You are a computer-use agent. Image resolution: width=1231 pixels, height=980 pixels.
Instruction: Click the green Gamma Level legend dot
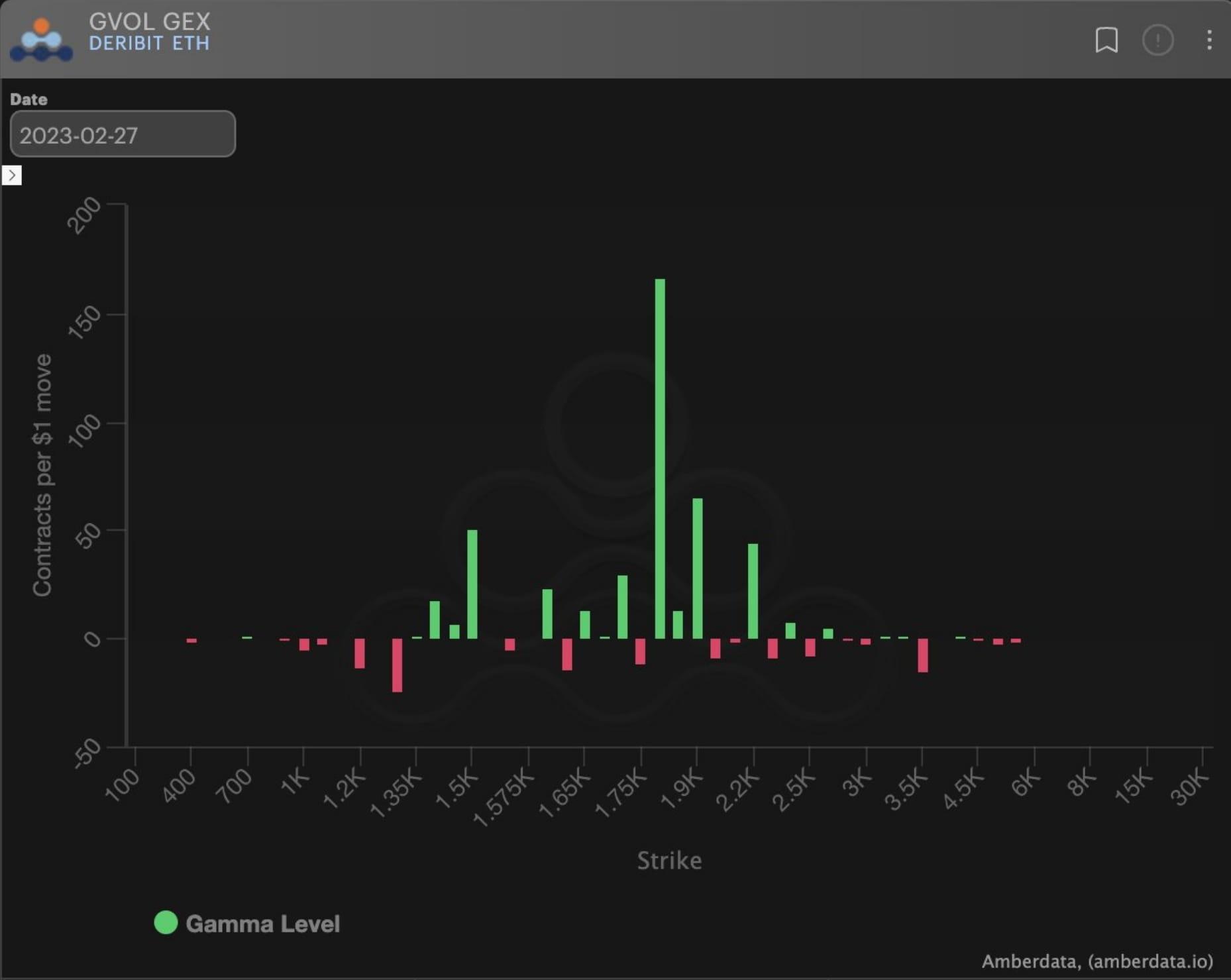[166, 922]
